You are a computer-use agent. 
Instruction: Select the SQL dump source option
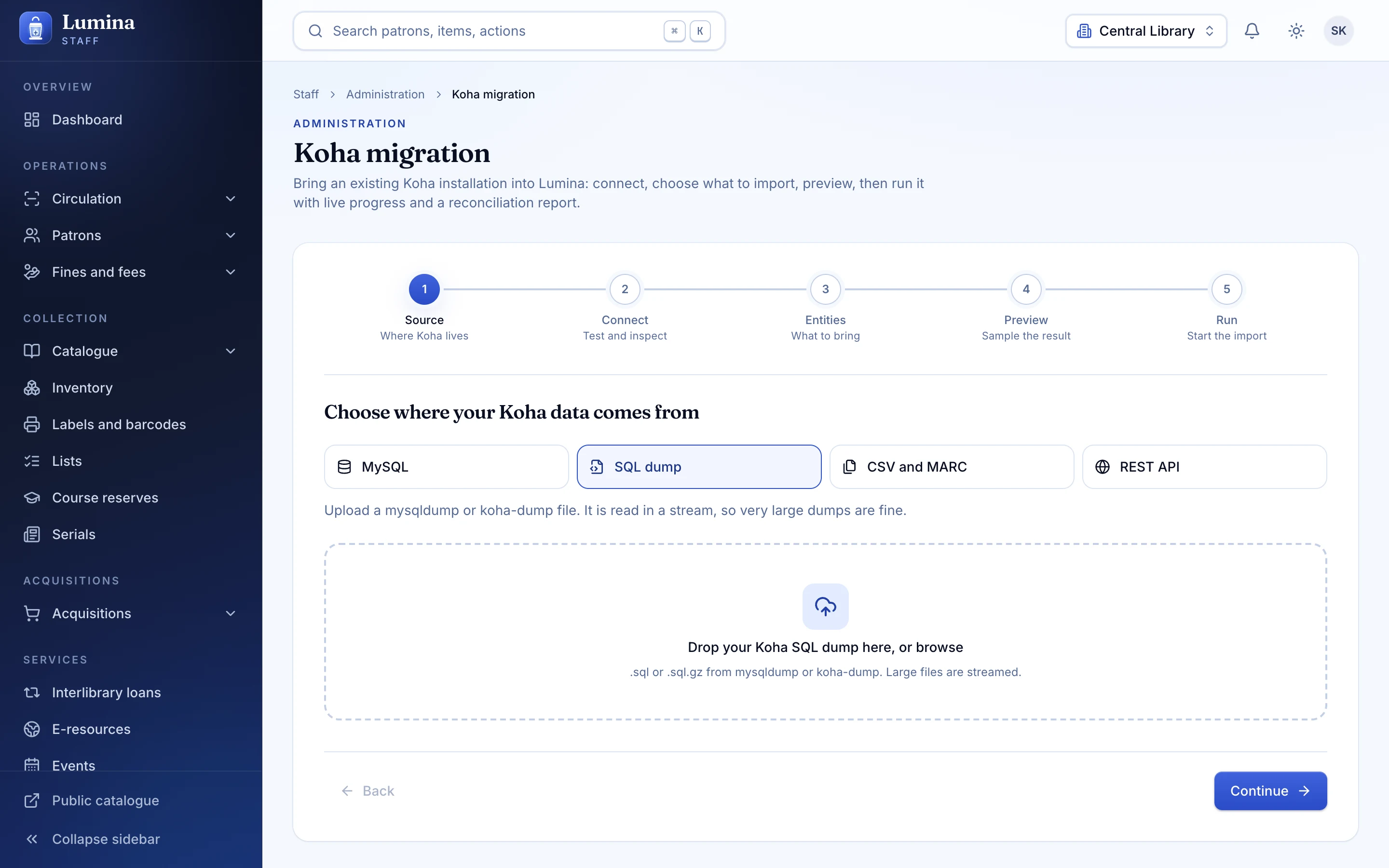(698, 467)
